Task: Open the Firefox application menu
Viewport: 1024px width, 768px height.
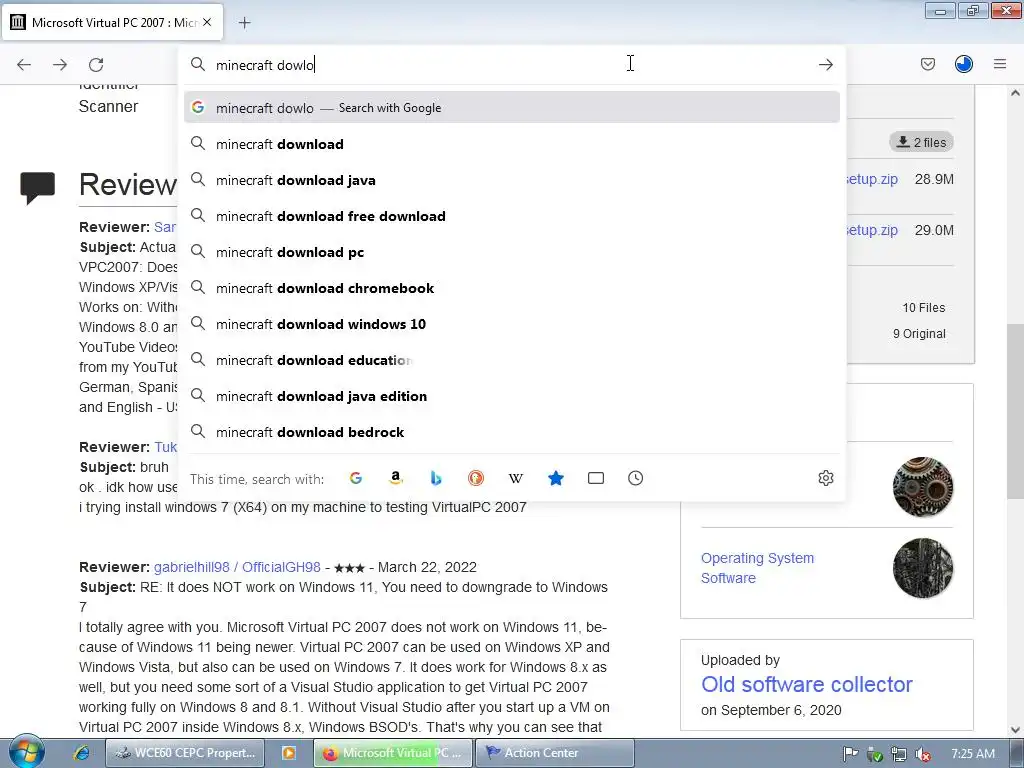Action: tap(1000, 64)
